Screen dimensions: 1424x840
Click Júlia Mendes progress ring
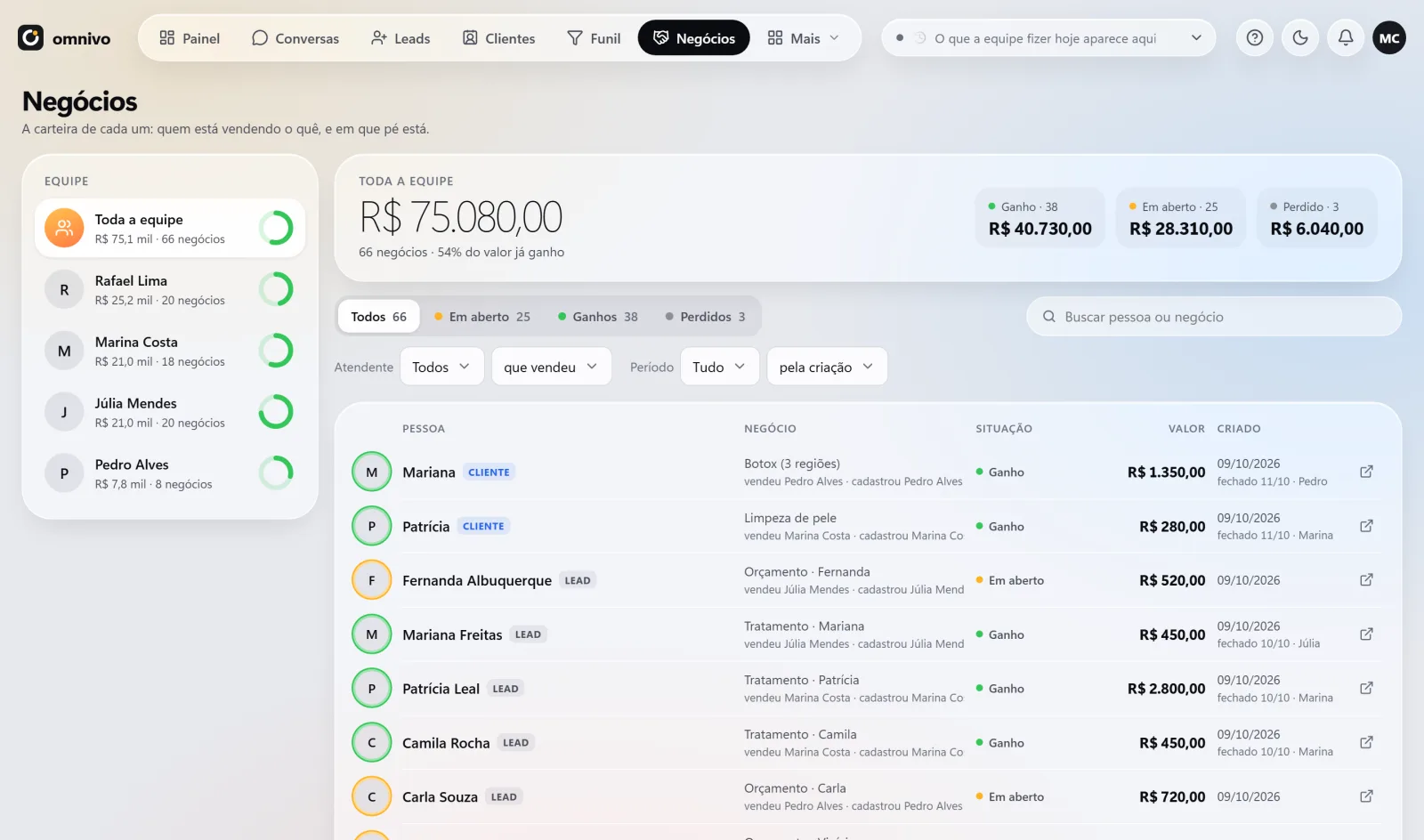point(276,412)
